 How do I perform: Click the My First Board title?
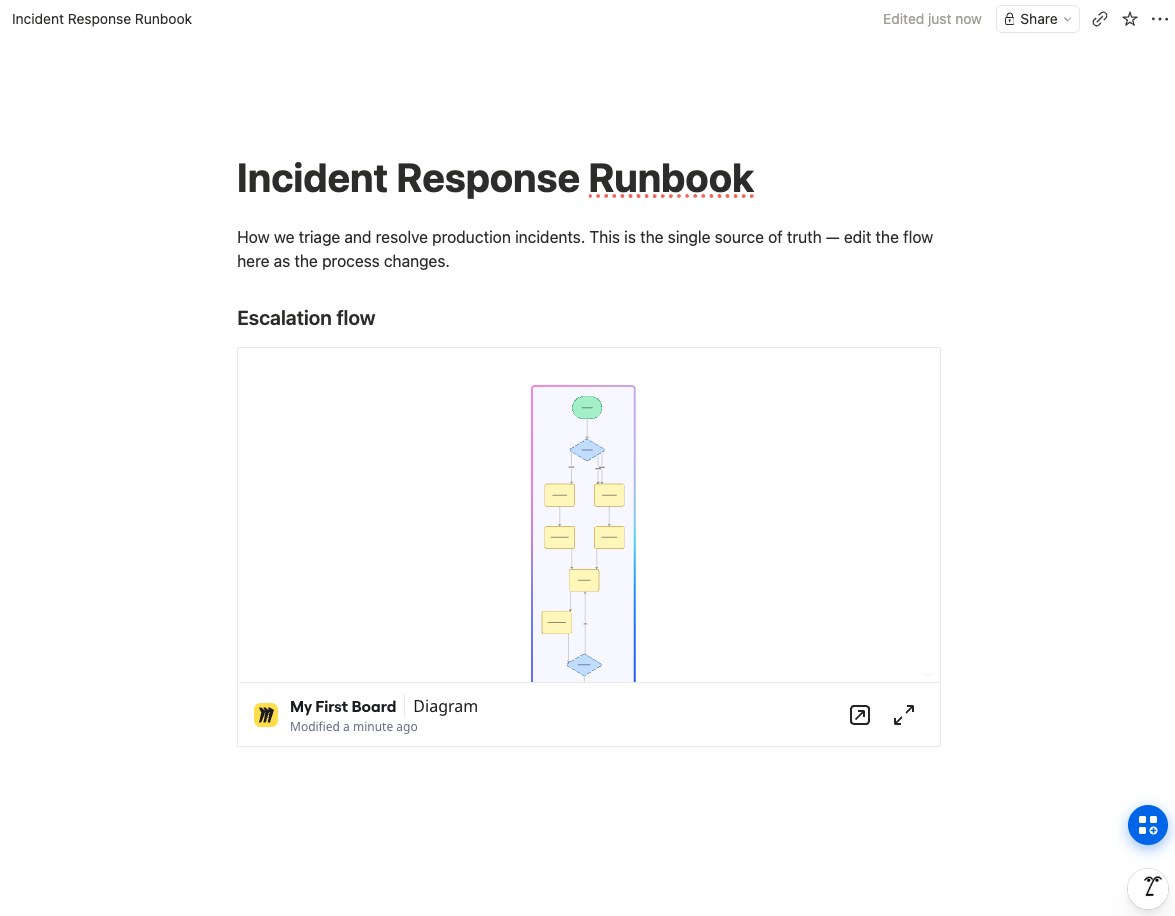[x=342, y=707]
